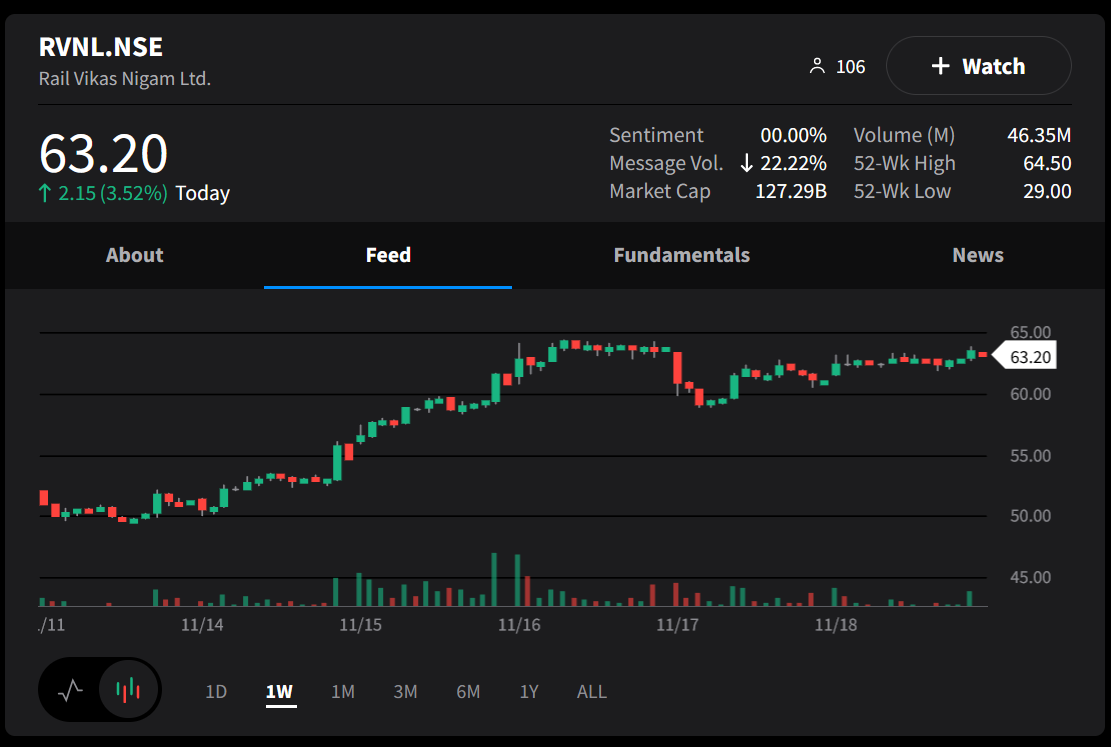
Task: View the ALL timeframe
Action: pyautogui.click(x=591, y=691)
